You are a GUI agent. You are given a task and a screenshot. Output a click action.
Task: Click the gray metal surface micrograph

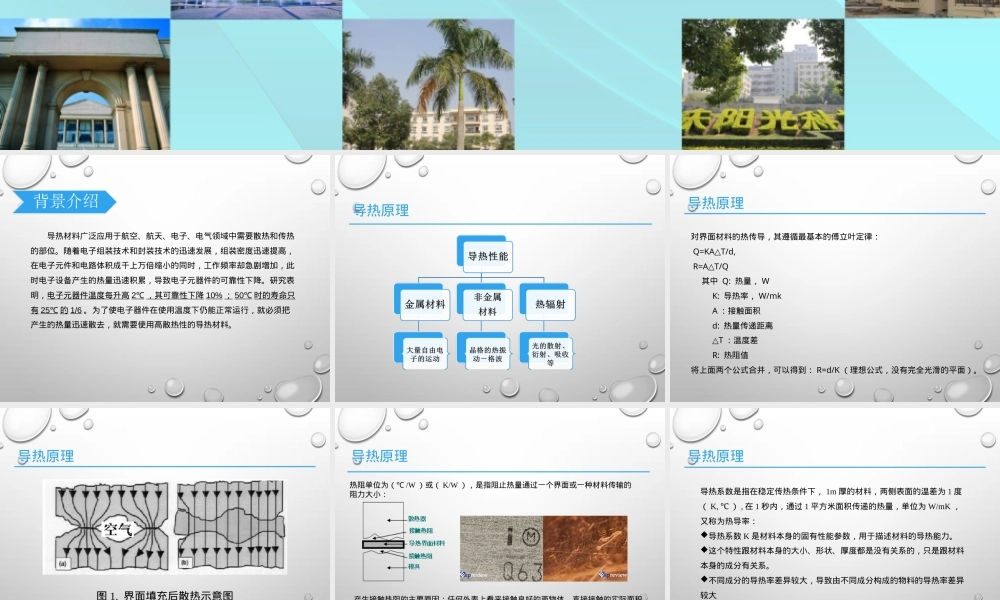point(501,548)
